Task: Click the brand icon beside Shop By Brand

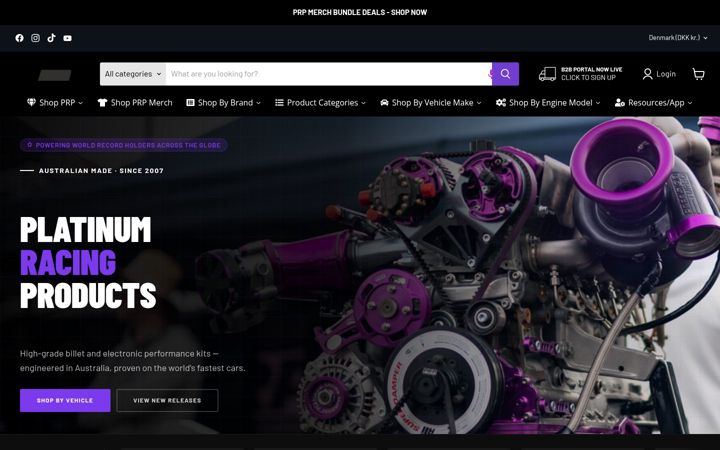Action: [x=190, y=102]
